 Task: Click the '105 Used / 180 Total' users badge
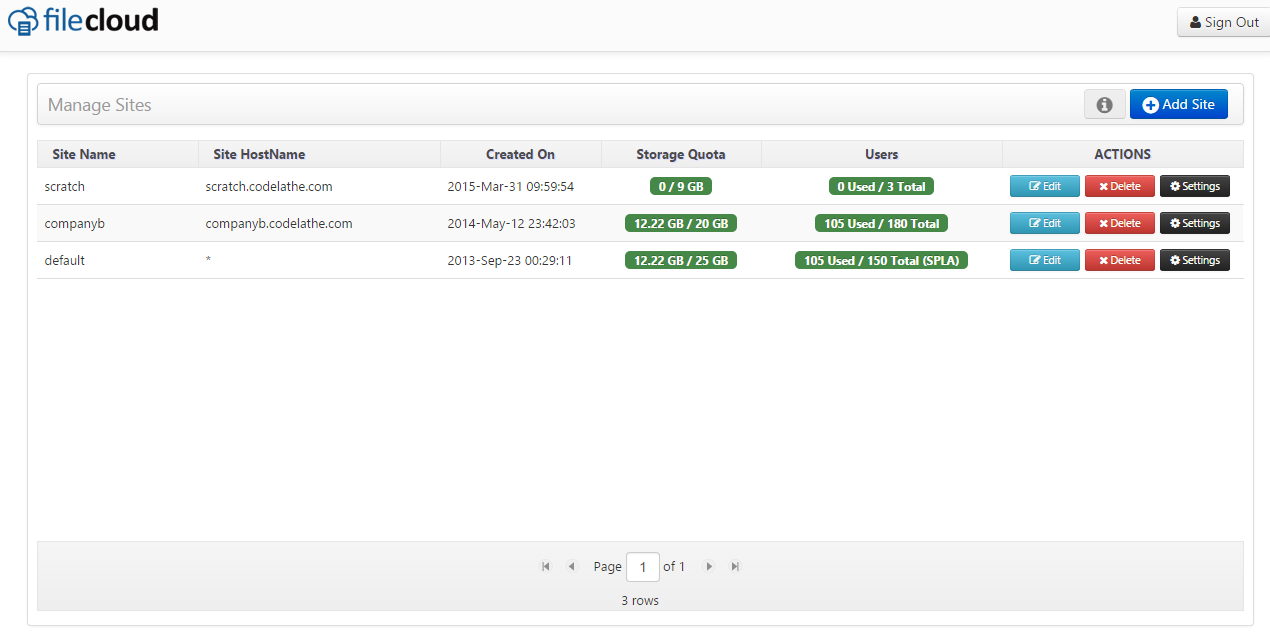[882, 223]
